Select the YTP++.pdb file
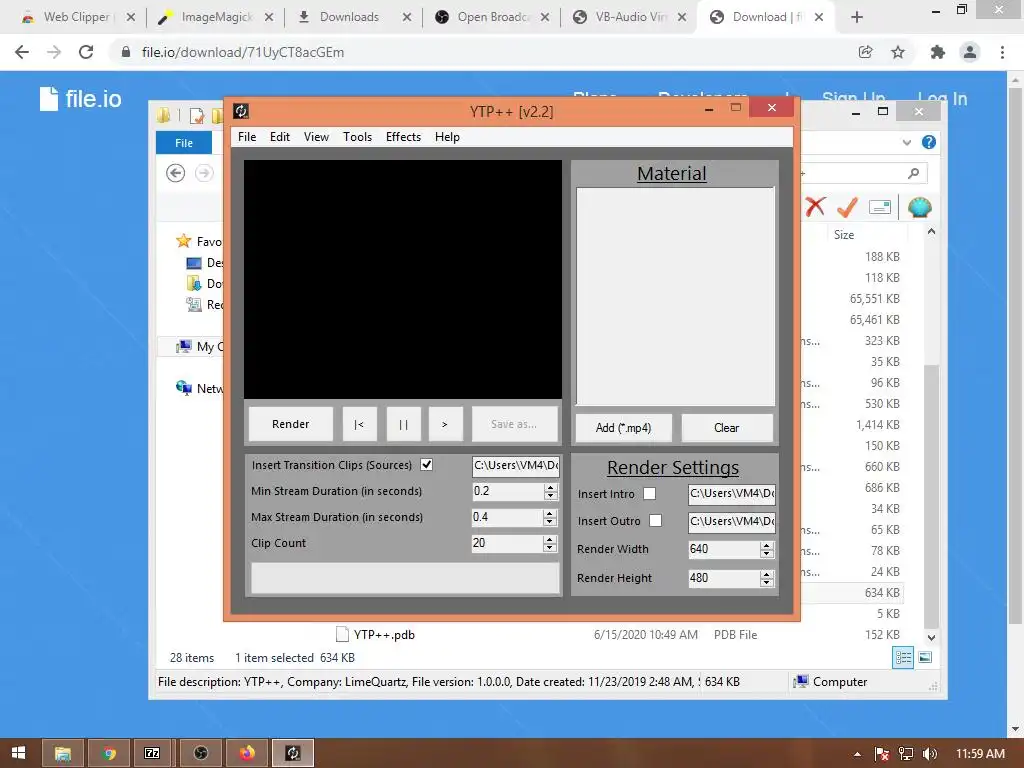Screen dimensions: 1024x768 click(384, 635)
